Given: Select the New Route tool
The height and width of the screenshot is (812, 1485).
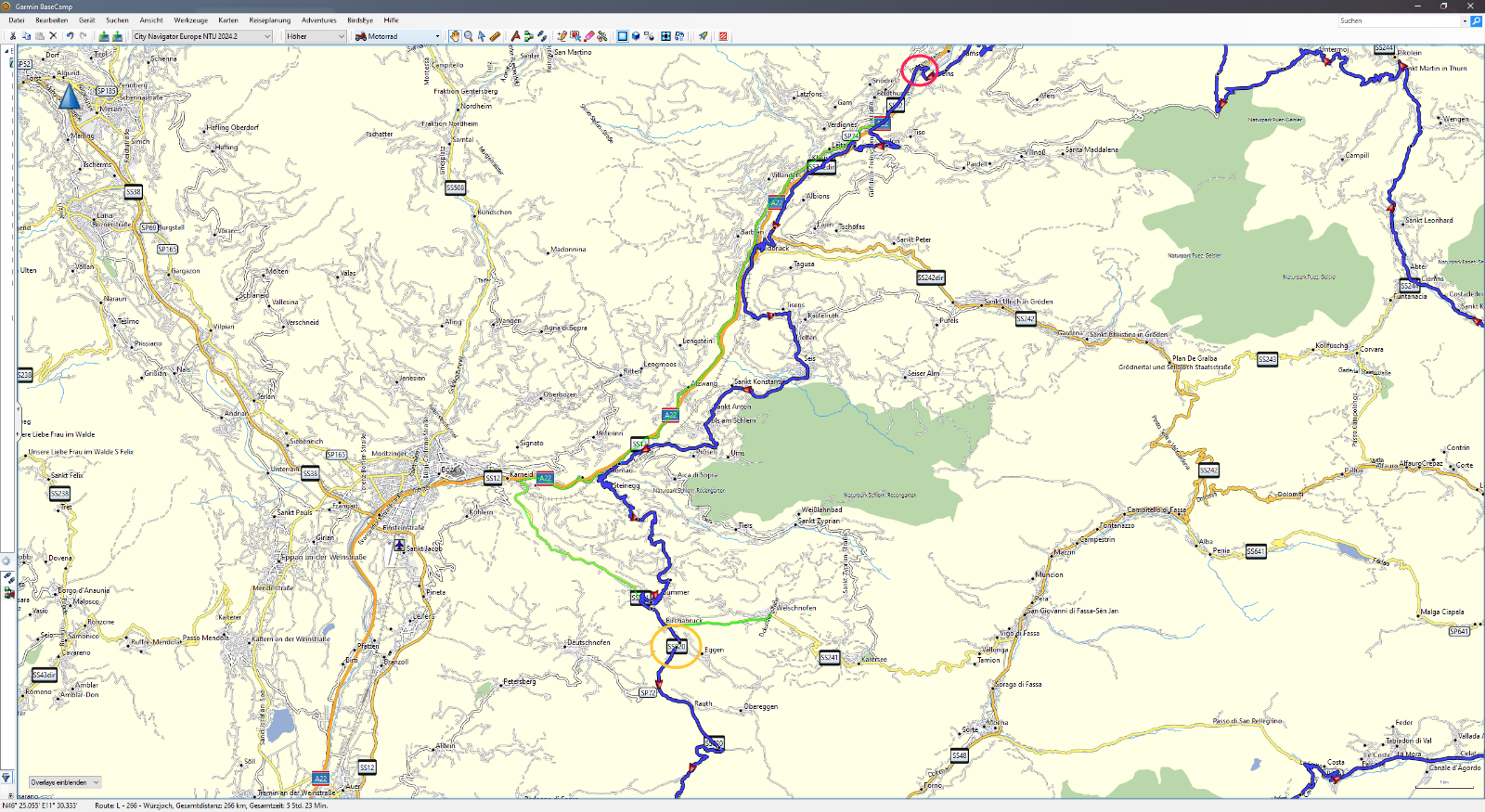Looking at the screenshot, I should [529, 36].
